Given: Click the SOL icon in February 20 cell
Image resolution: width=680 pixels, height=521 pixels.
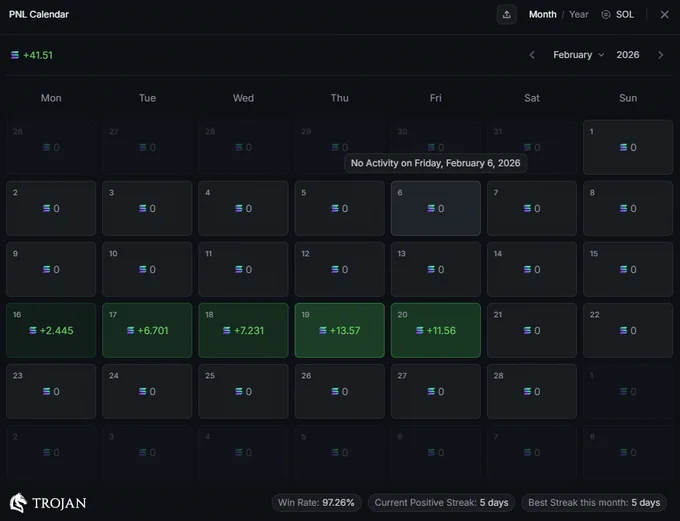Looking at the screenshot, I should tap(419, 331).
